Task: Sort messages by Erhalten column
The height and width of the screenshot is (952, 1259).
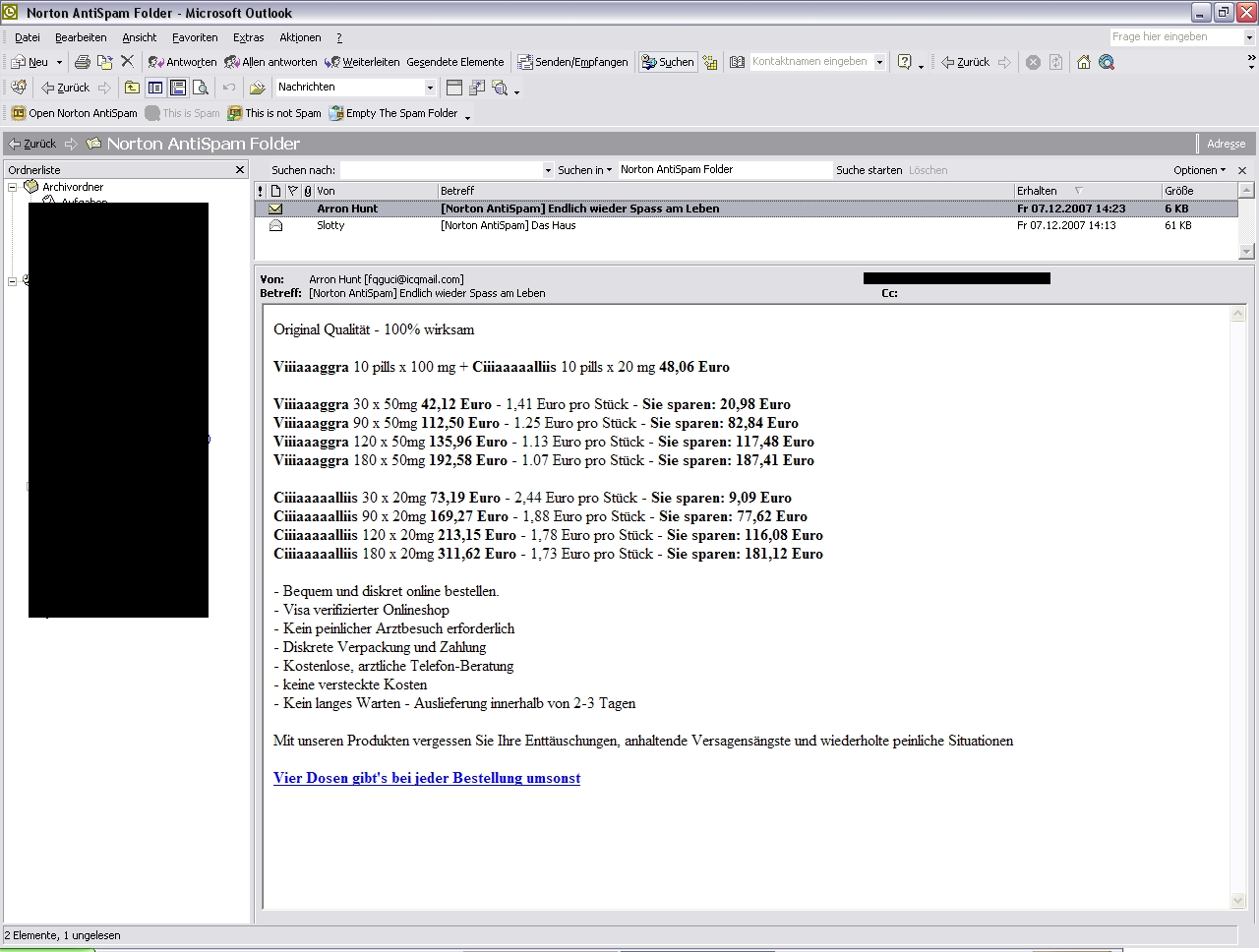Action: point(1087,191)
